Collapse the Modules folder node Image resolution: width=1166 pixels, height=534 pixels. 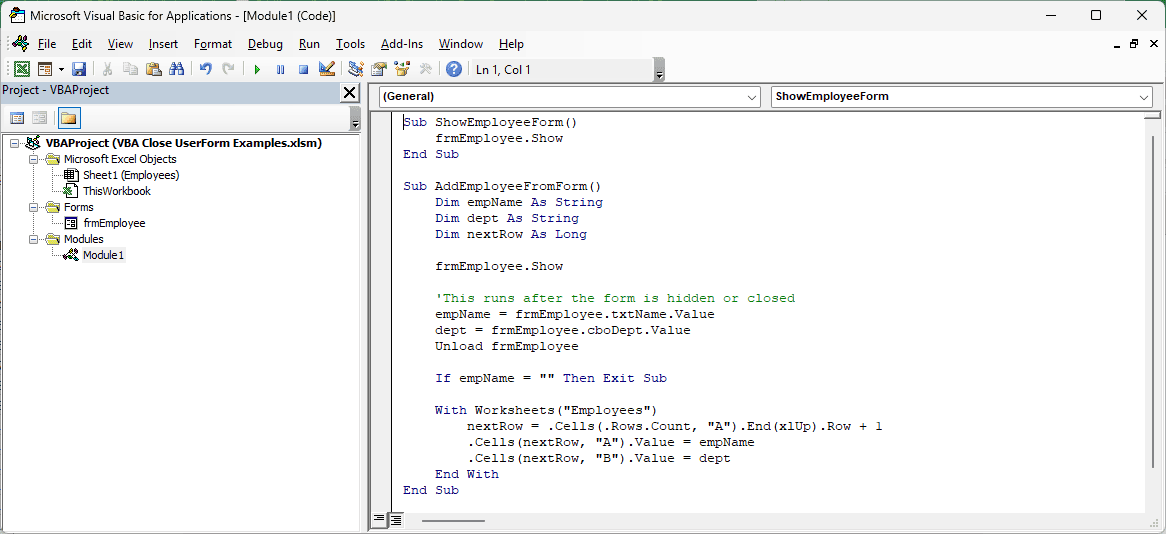pyautogui.click(x=33, y=239)
